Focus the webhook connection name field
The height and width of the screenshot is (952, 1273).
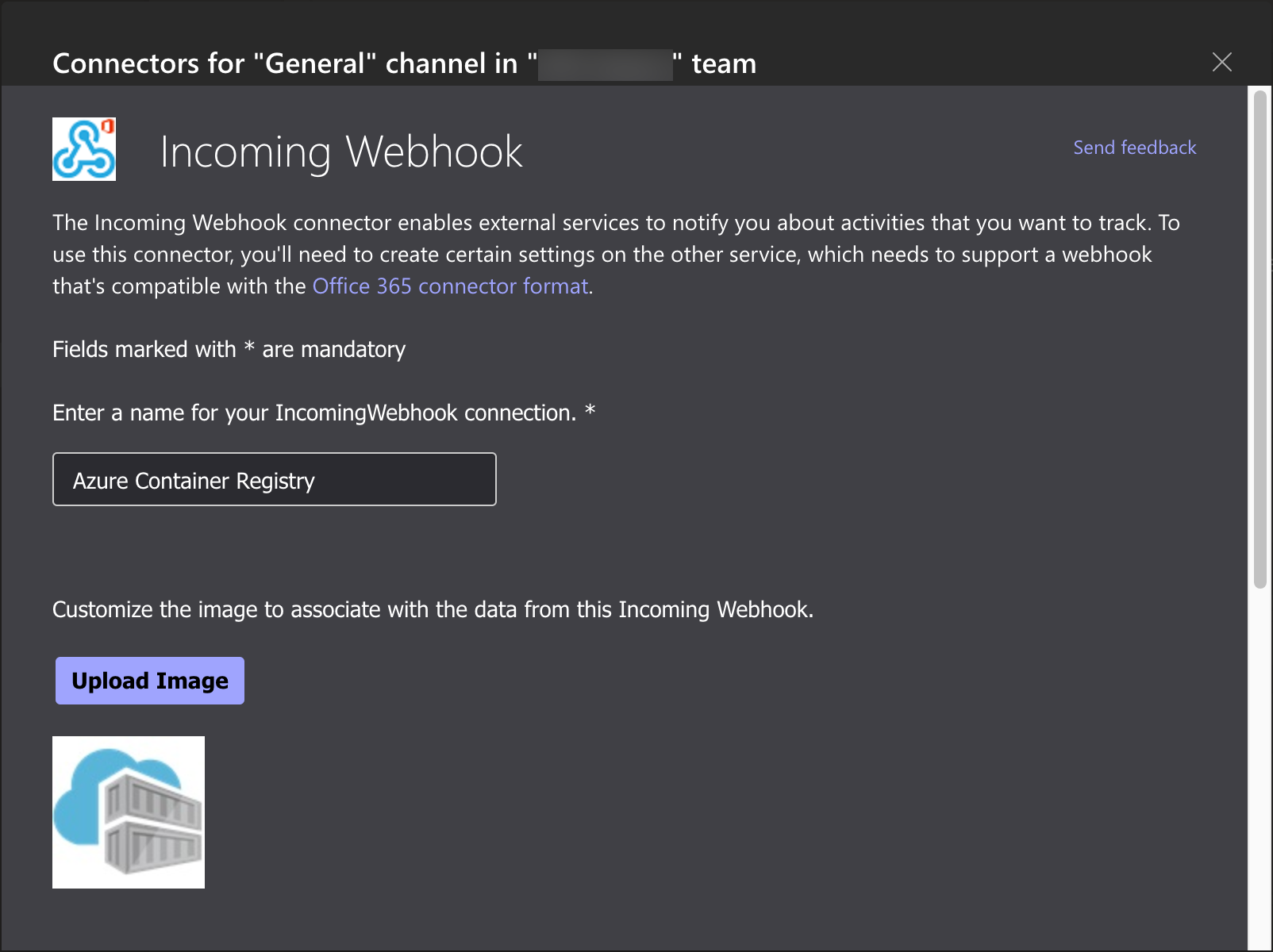point(275,480)
